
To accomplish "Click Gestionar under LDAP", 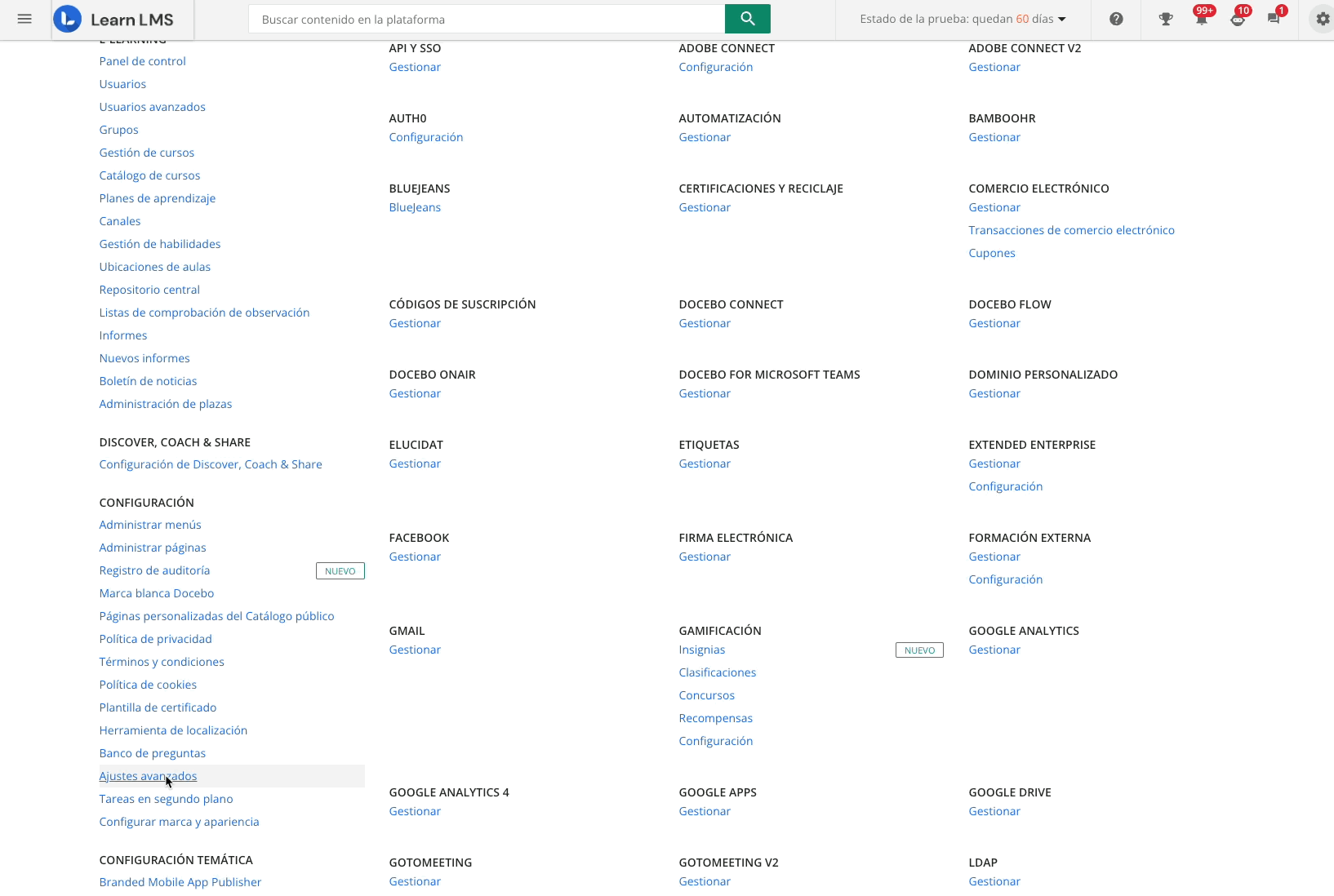I will pyautogui.click(x=994, y=881).
